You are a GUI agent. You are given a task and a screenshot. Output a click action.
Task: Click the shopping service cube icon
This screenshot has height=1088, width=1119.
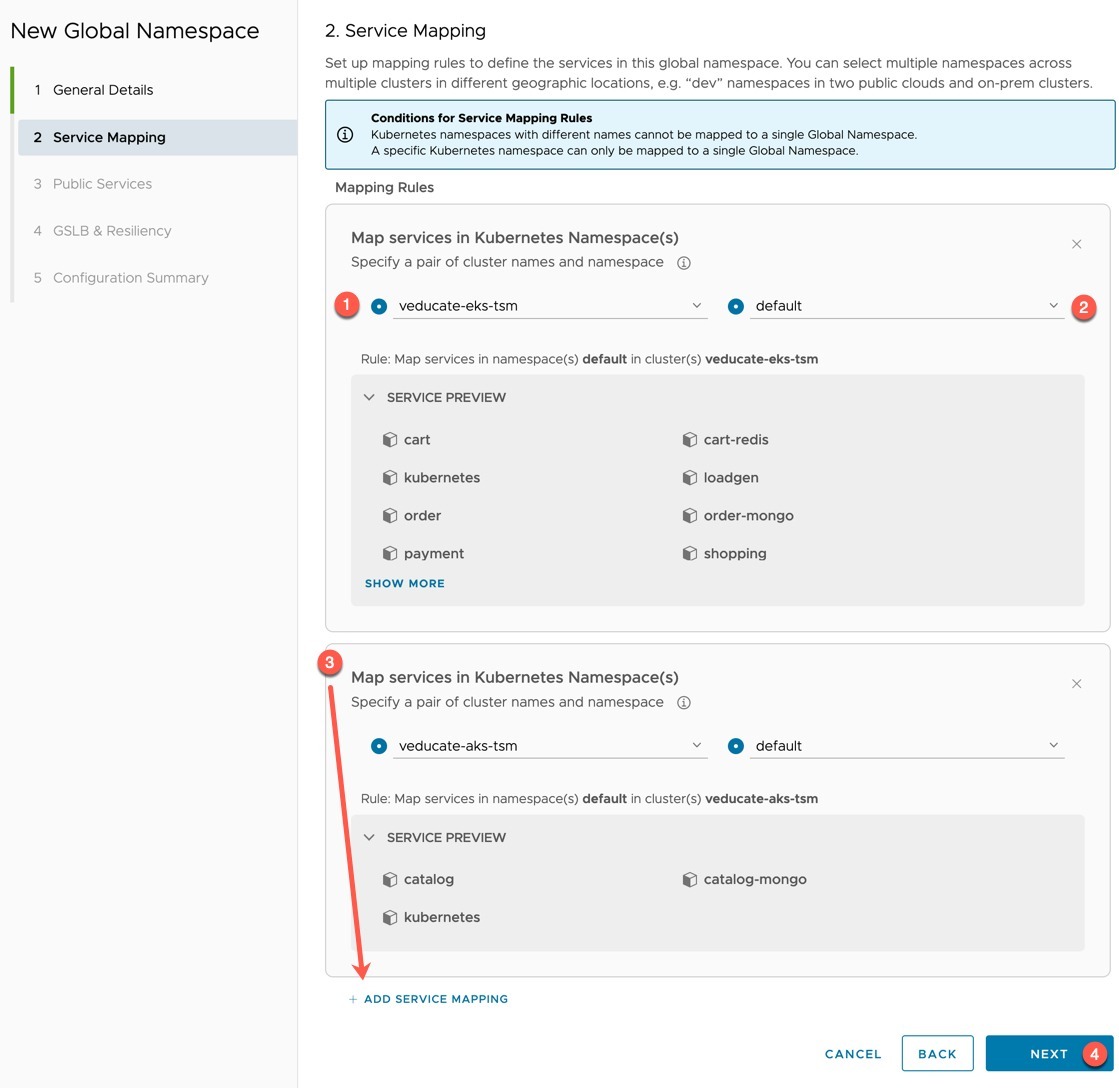click(689, 553)
